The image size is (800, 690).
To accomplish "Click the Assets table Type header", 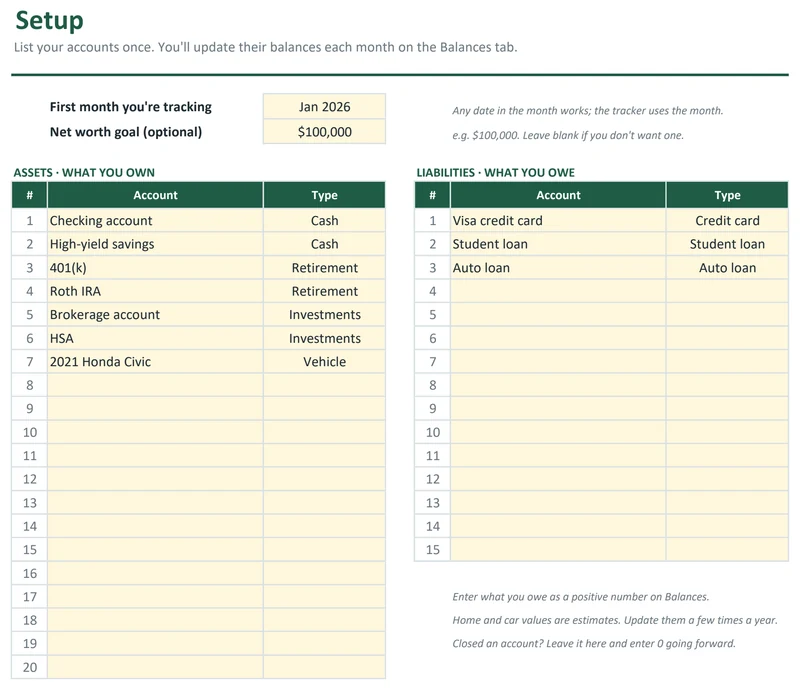I will 324,195.
